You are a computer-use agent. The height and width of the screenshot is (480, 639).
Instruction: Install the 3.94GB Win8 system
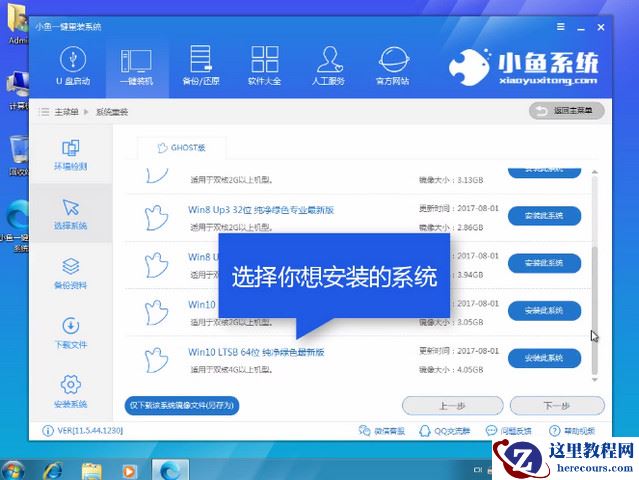coord(544,263)
